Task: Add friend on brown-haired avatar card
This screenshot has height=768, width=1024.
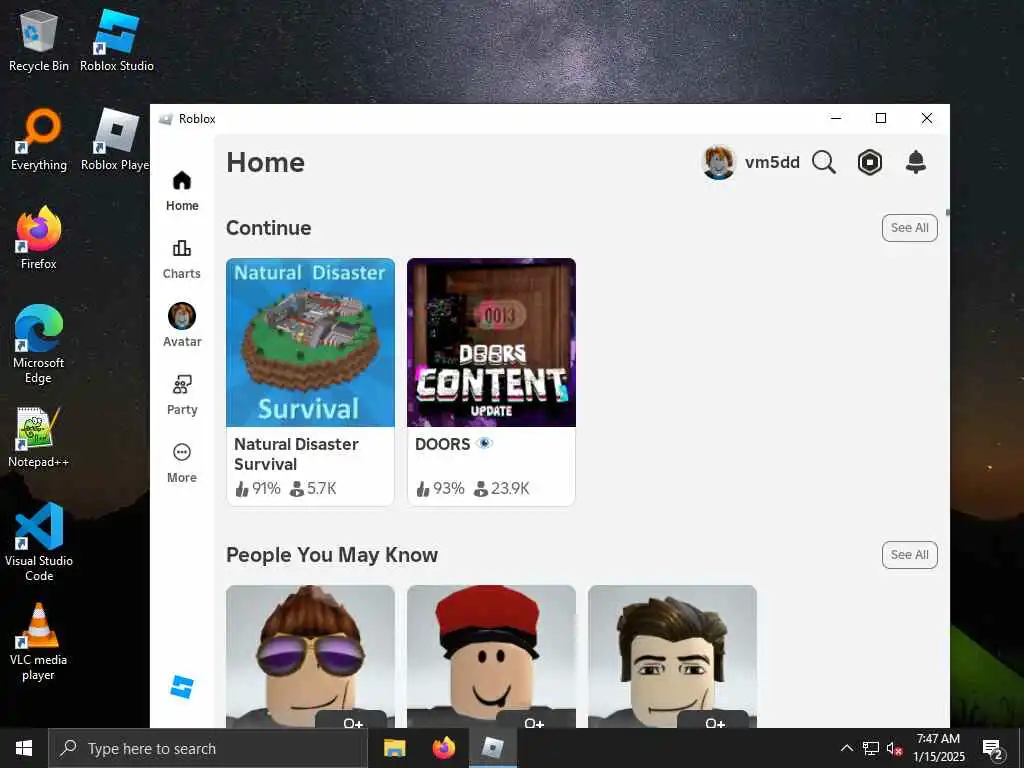Action: (715, 721)
